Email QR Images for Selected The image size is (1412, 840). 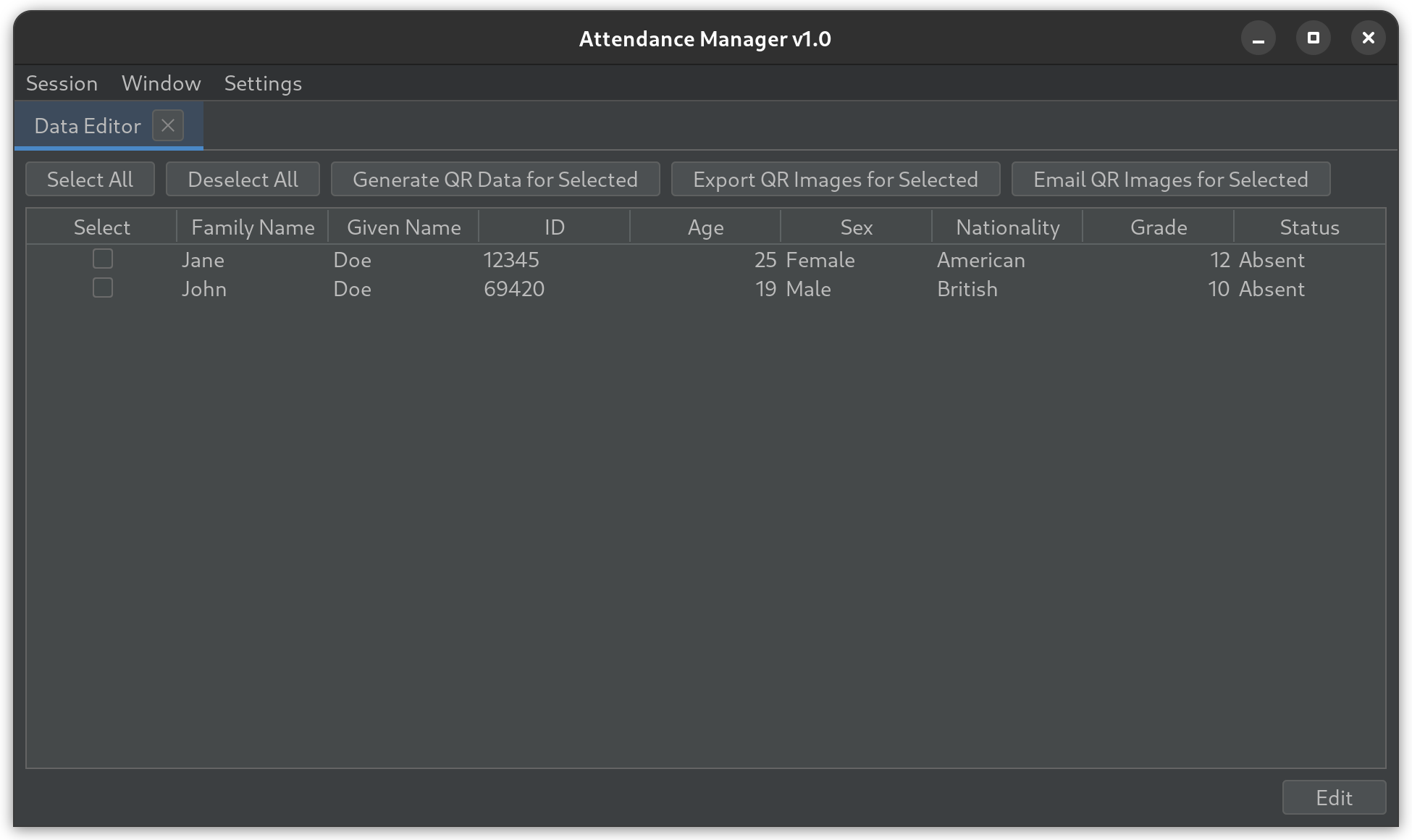pos(1171,179)
